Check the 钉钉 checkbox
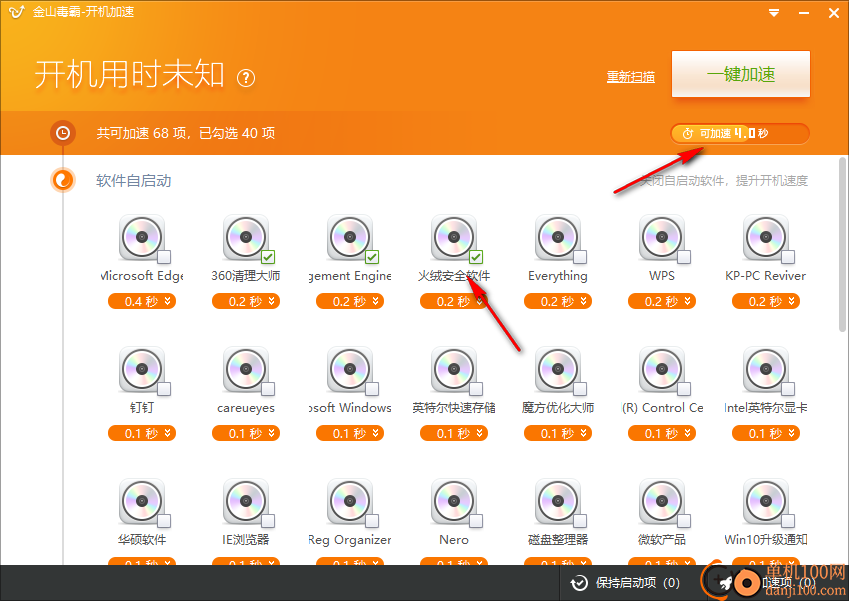The width and height of the screenshot is (849, 601). pyautogui.click(x=164, y=389)
